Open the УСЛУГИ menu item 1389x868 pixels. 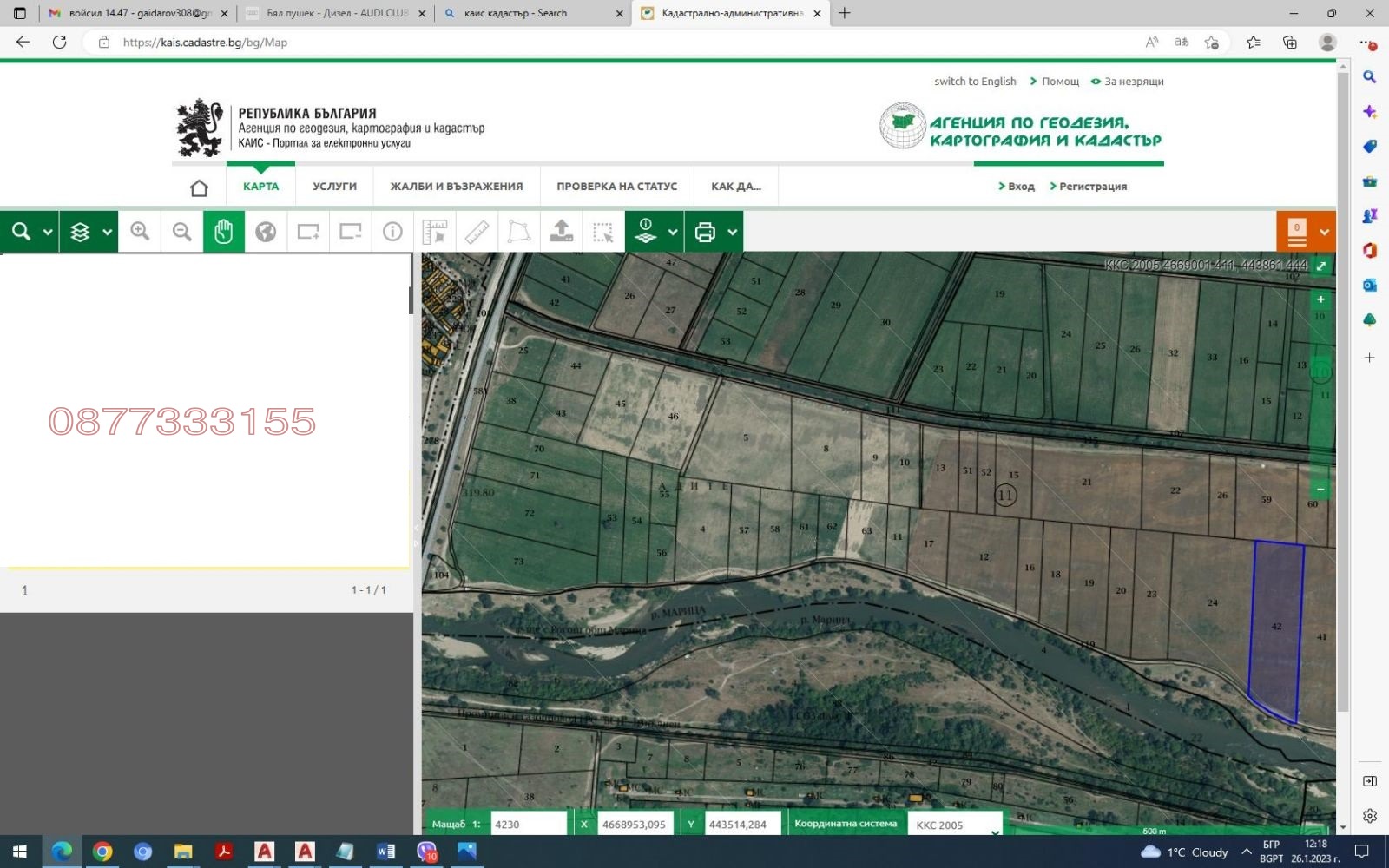tap(334, 187)
